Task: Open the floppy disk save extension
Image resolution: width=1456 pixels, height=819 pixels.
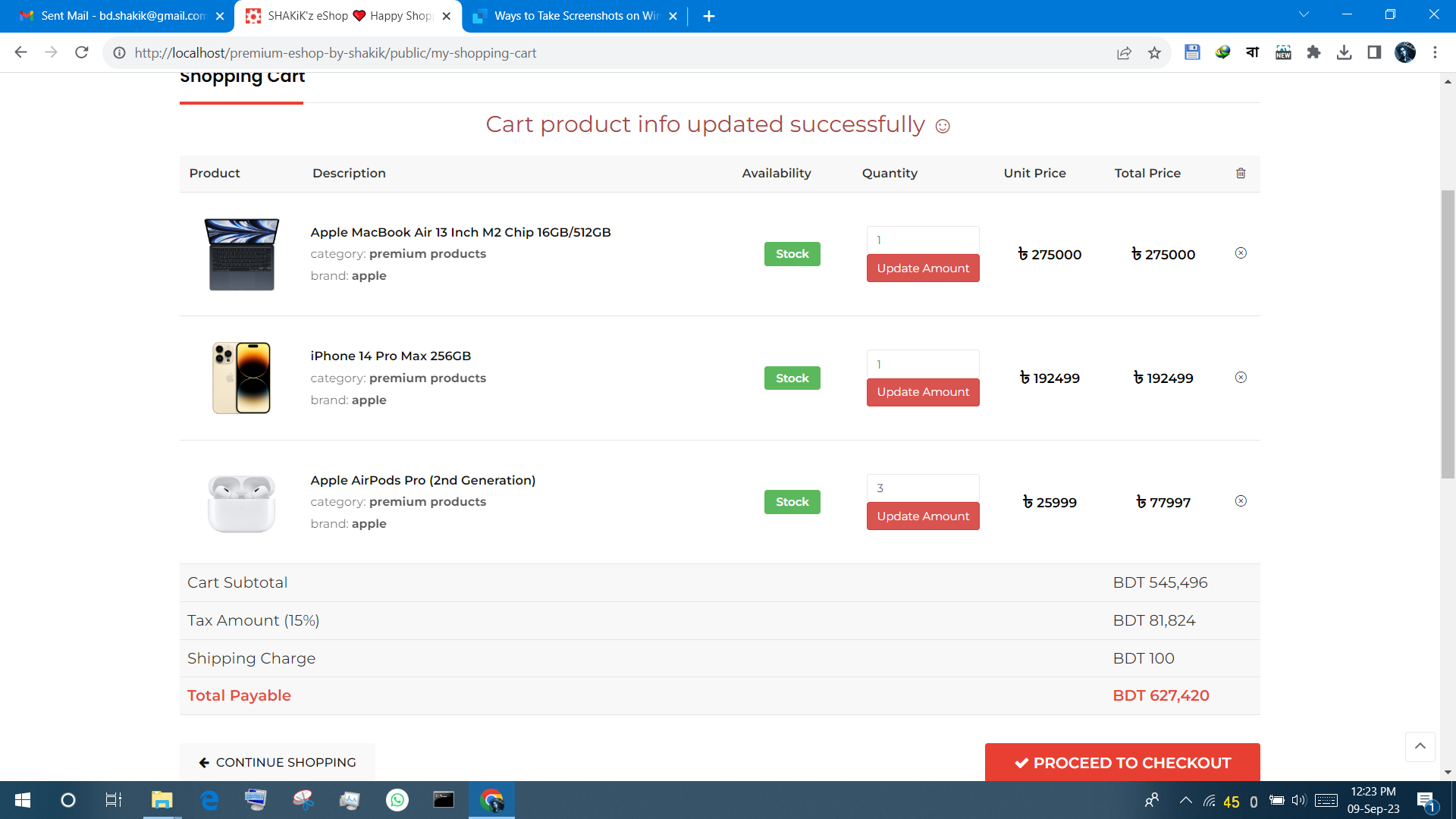Action: [1192, 52]
